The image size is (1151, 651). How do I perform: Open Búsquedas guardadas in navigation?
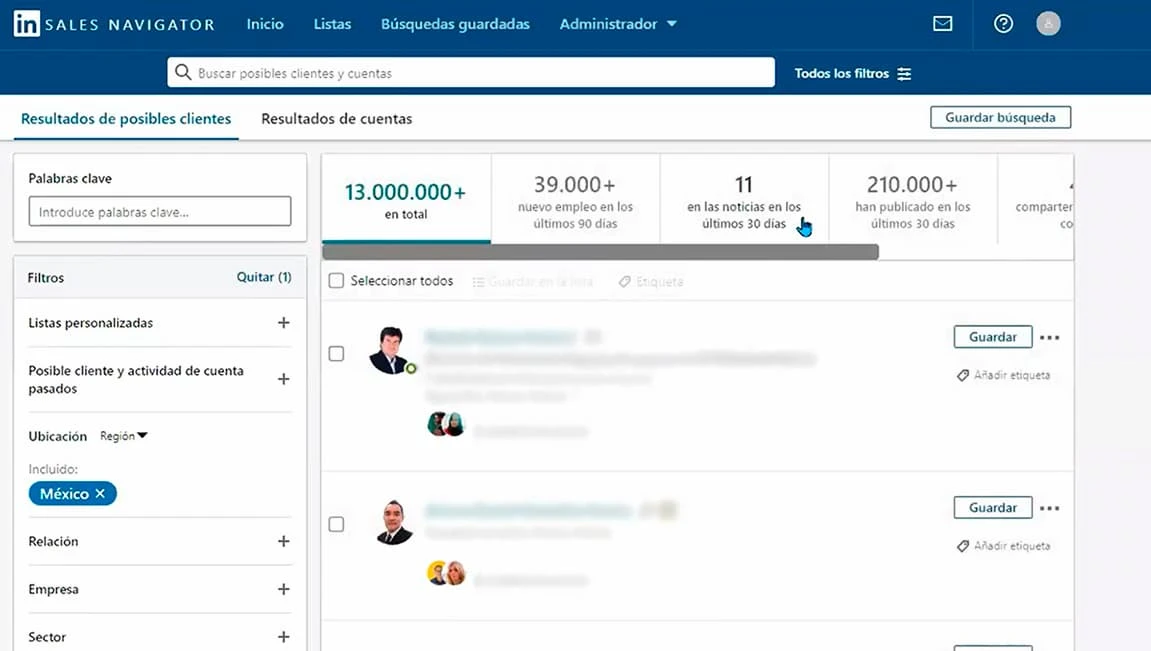(455, 24)
